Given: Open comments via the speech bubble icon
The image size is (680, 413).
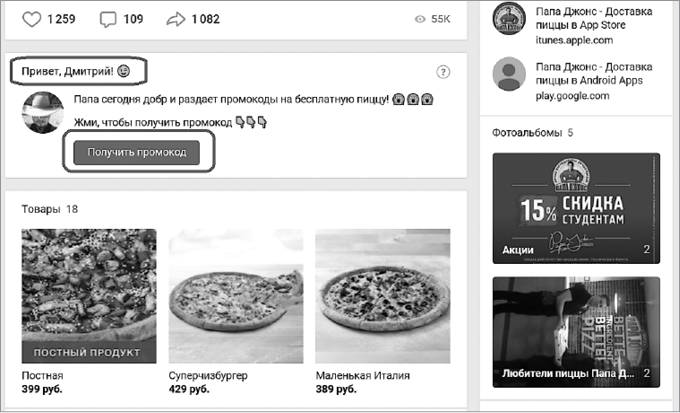Looking at the screenshot, I should (108, 20).
